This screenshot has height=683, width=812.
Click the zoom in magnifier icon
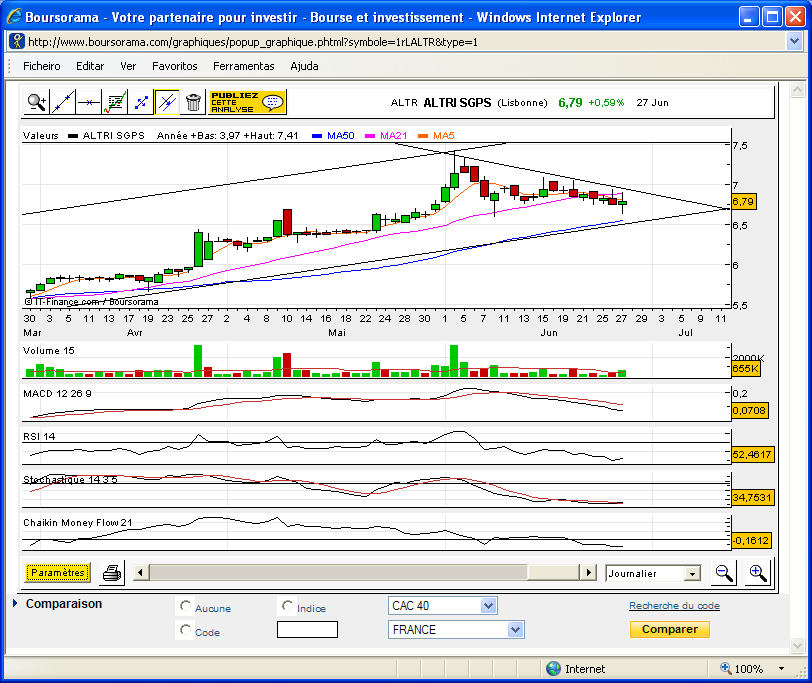[758, 573]
